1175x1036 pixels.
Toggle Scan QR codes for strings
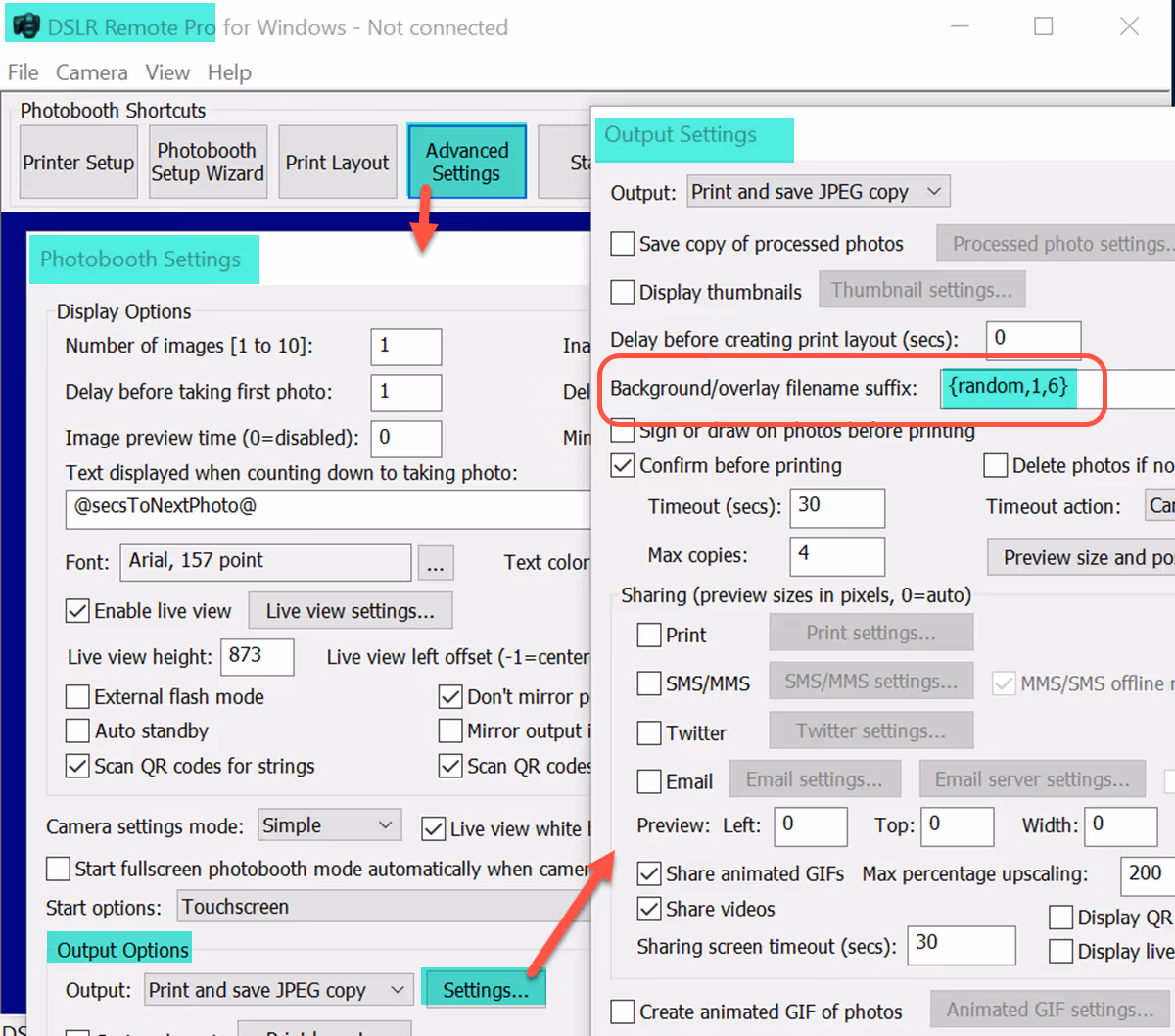point(77,766)
